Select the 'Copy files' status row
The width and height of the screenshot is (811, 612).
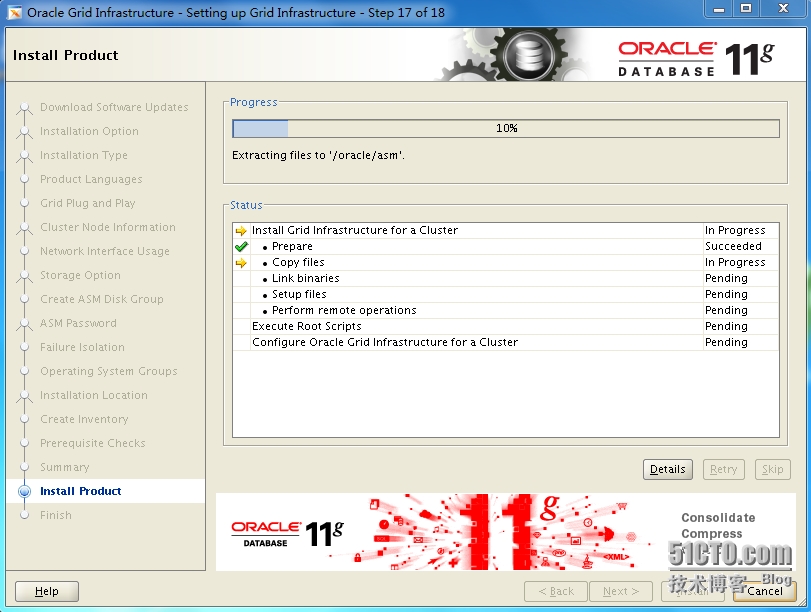click(506, 262)
